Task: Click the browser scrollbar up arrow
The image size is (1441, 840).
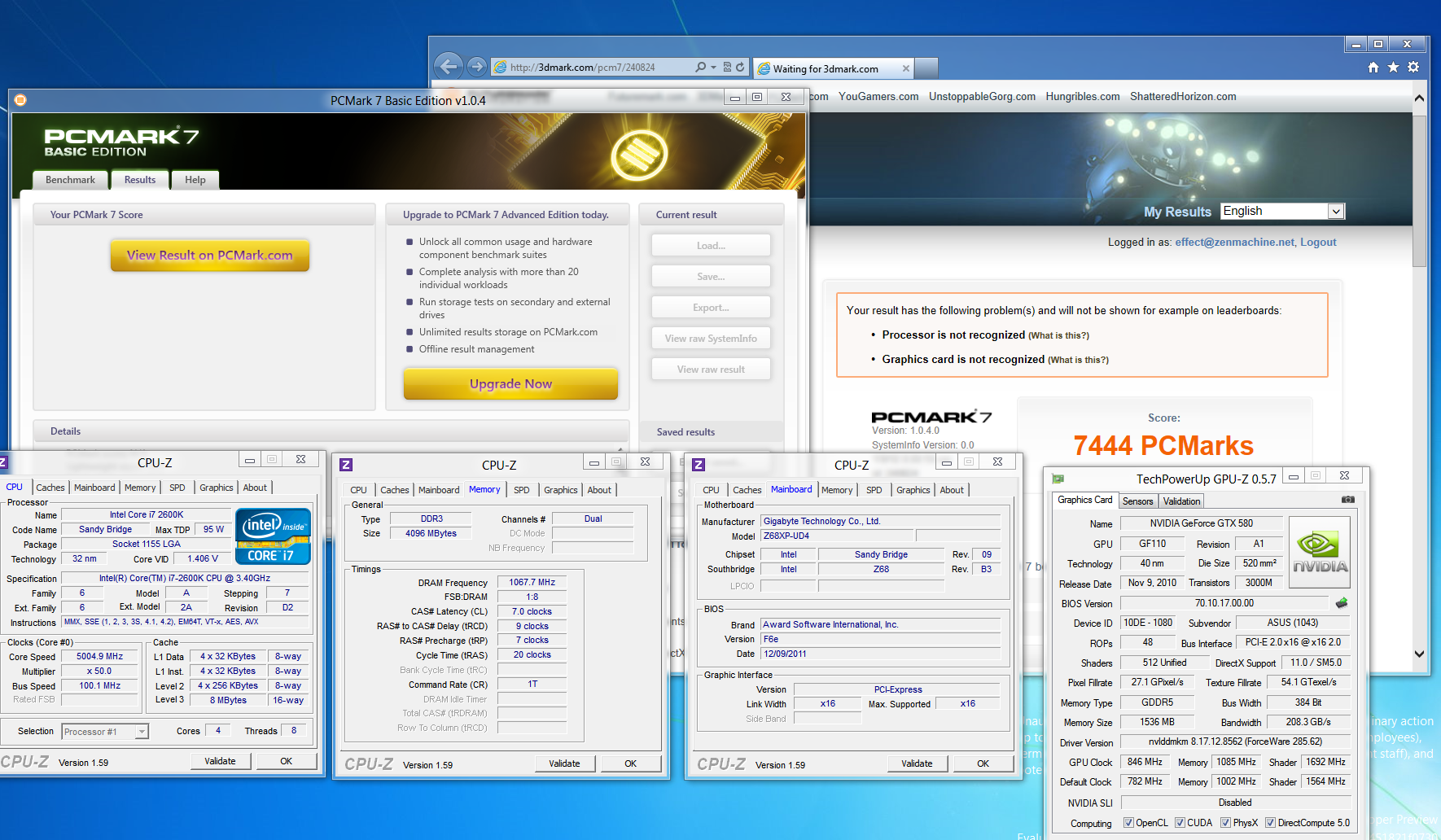Action: click(x=1419, y=98)
